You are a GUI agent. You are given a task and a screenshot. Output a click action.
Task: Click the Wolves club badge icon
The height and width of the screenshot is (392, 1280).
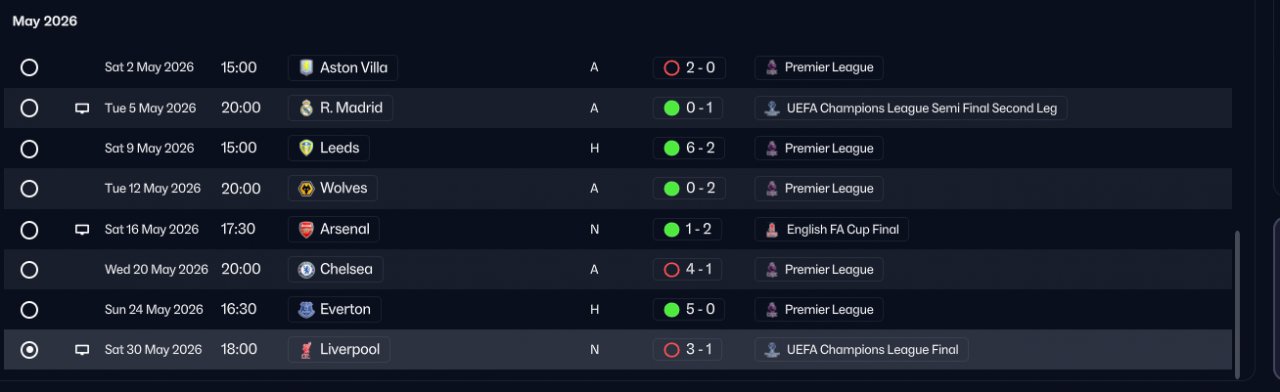click(306, 188)
